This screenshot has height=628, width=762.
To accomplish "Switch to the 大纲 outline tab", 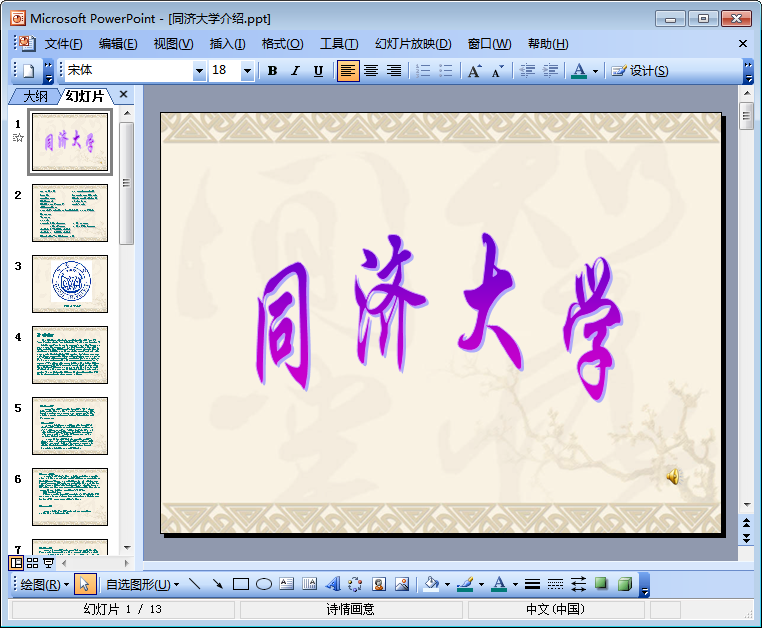I will tap(35, 96).
